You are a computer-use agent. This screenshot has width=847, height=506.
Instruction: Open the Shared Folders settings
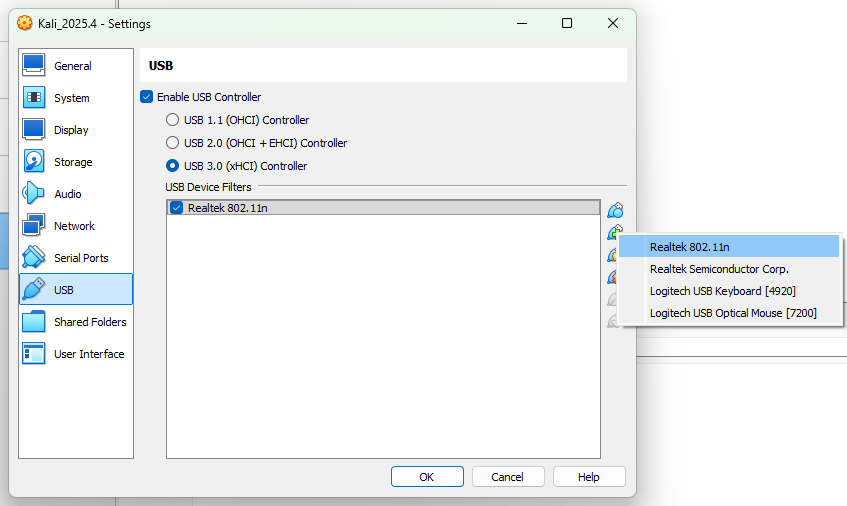point(89,322)
